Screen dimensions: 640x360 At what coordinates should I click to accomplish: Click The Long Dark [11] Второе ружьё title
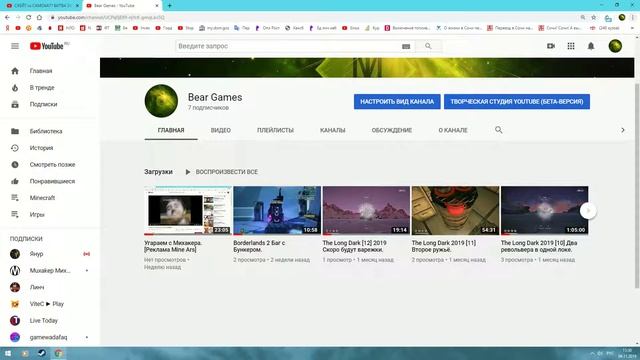point(444,246)
